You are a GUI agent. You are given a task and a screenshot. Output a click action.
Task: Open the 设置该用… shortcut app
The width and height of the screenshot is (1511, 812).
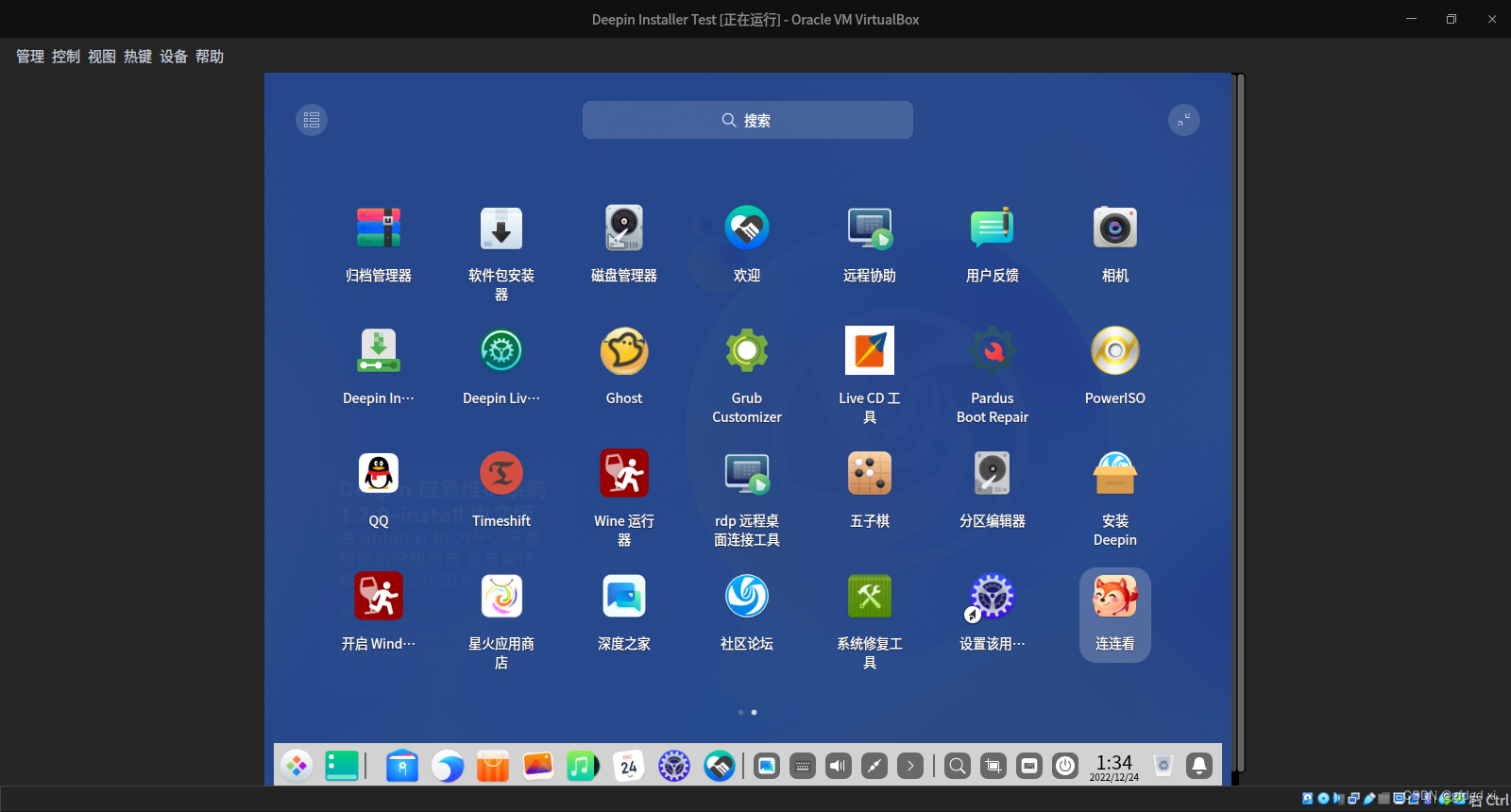click(x=993, y=596)
